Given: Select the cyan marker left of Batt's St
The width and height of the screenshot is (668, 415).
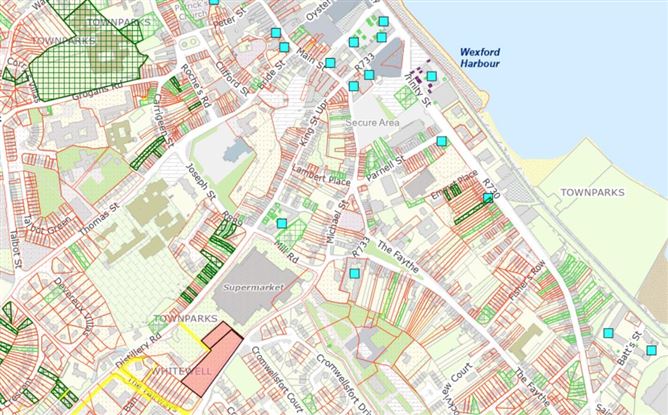Looking at the screenshot, I should 608,333.
